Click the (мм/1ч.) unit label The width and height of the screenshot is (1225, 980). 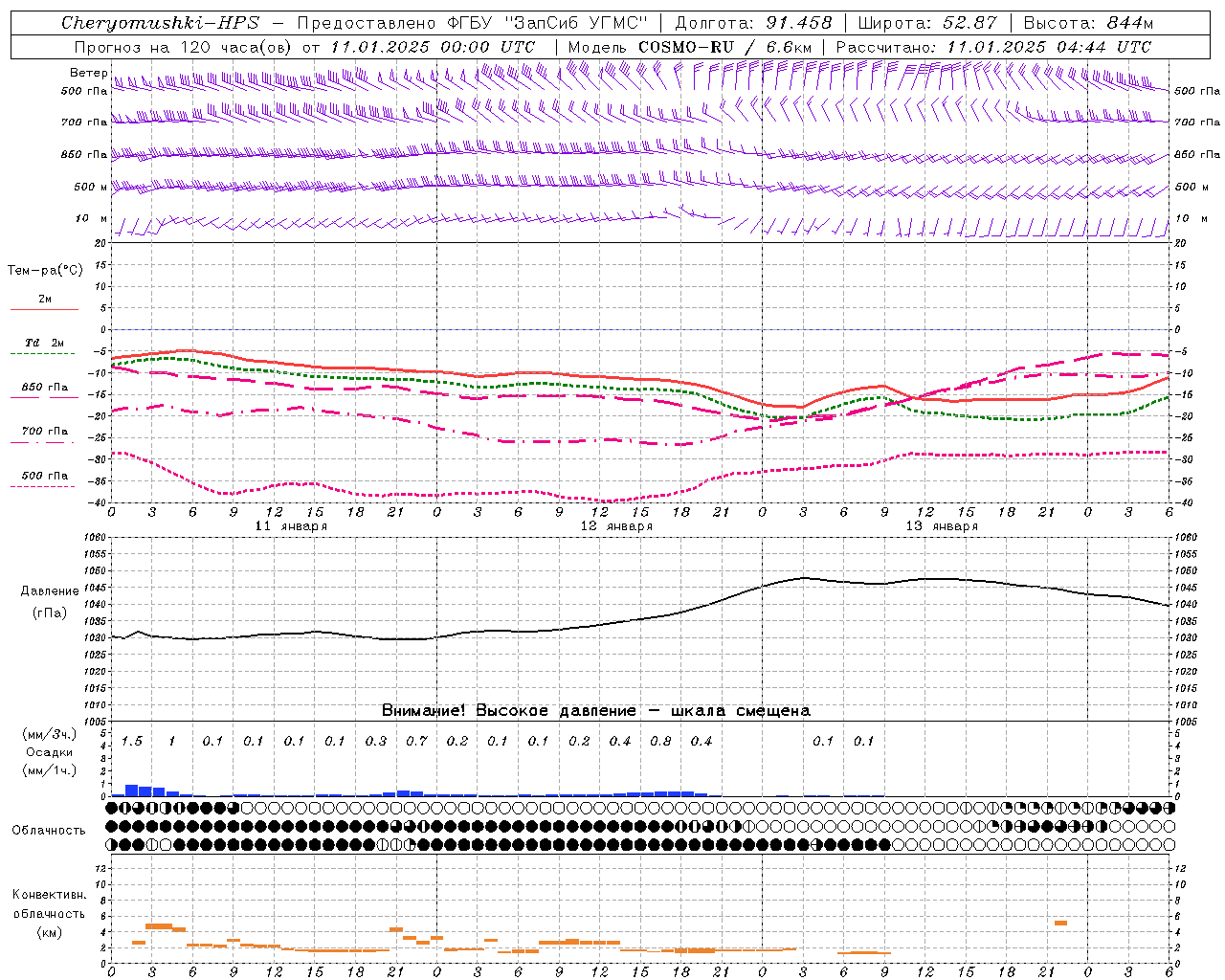50,770
